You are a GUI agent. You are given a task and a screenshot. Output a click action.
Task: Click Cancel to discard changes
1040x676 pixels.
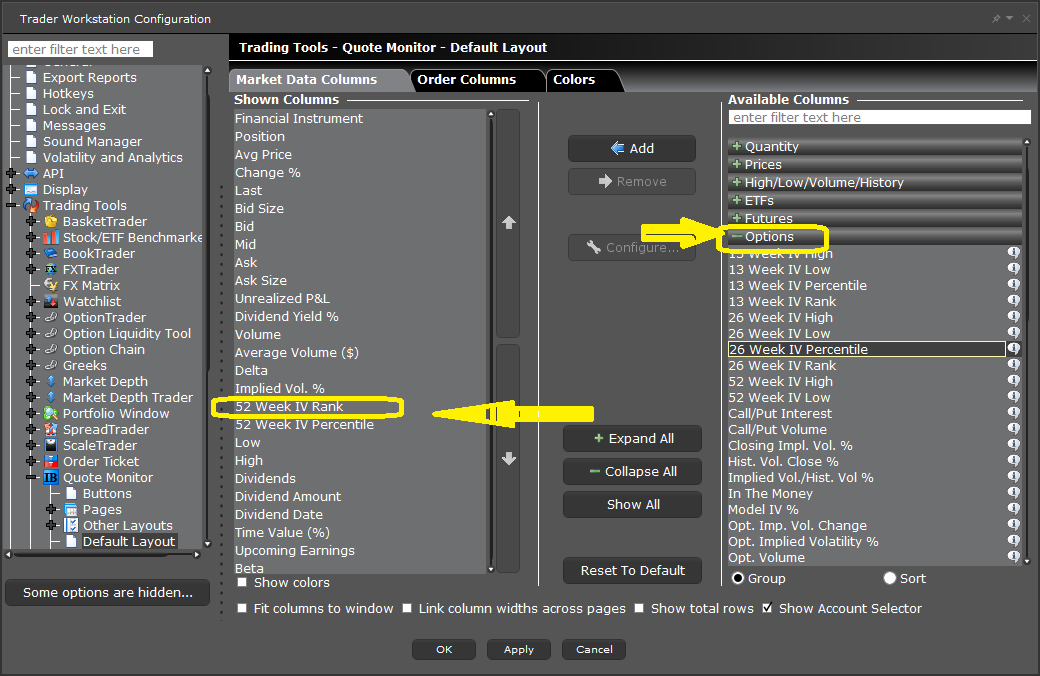click(x=594, y=649)
